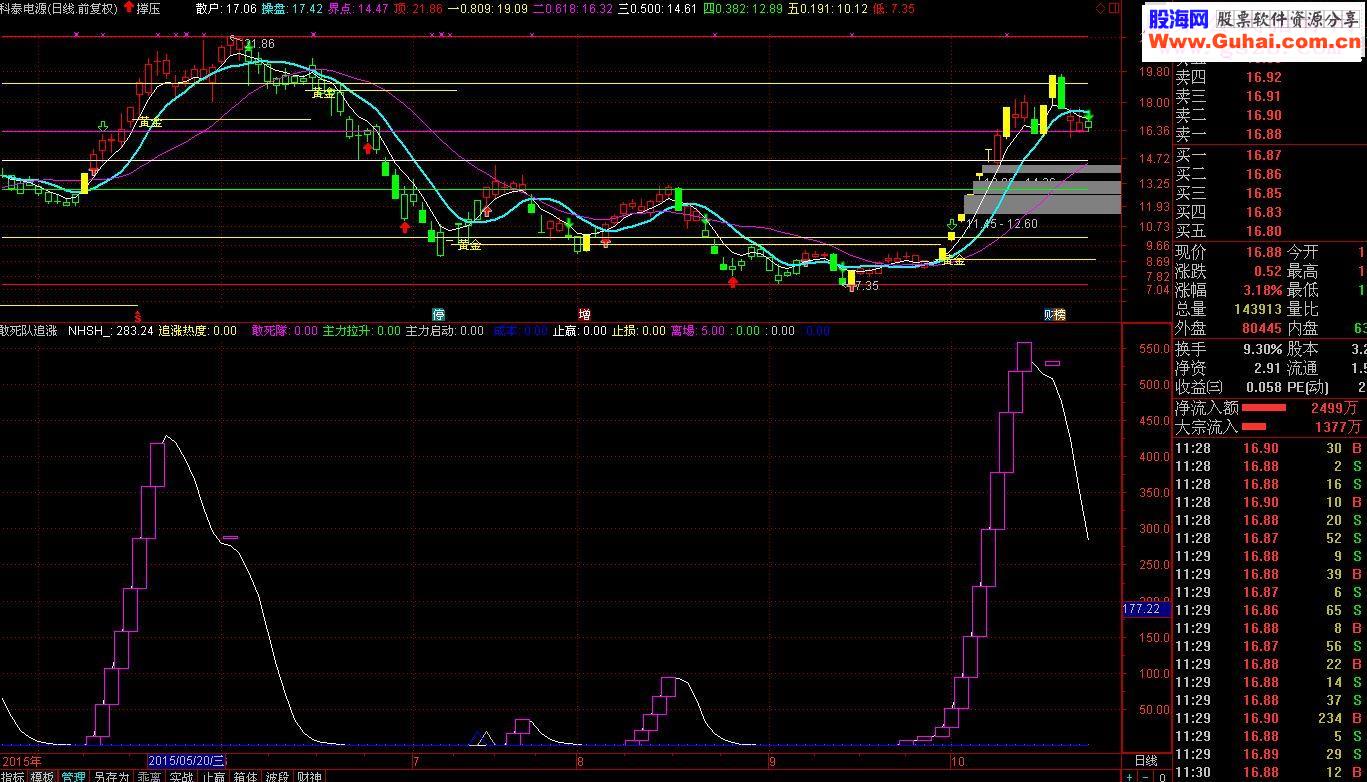This screenshot has width=1367, height=782.
Task: Click the 2015年 label on the time axis
Action: coord(21,761)
